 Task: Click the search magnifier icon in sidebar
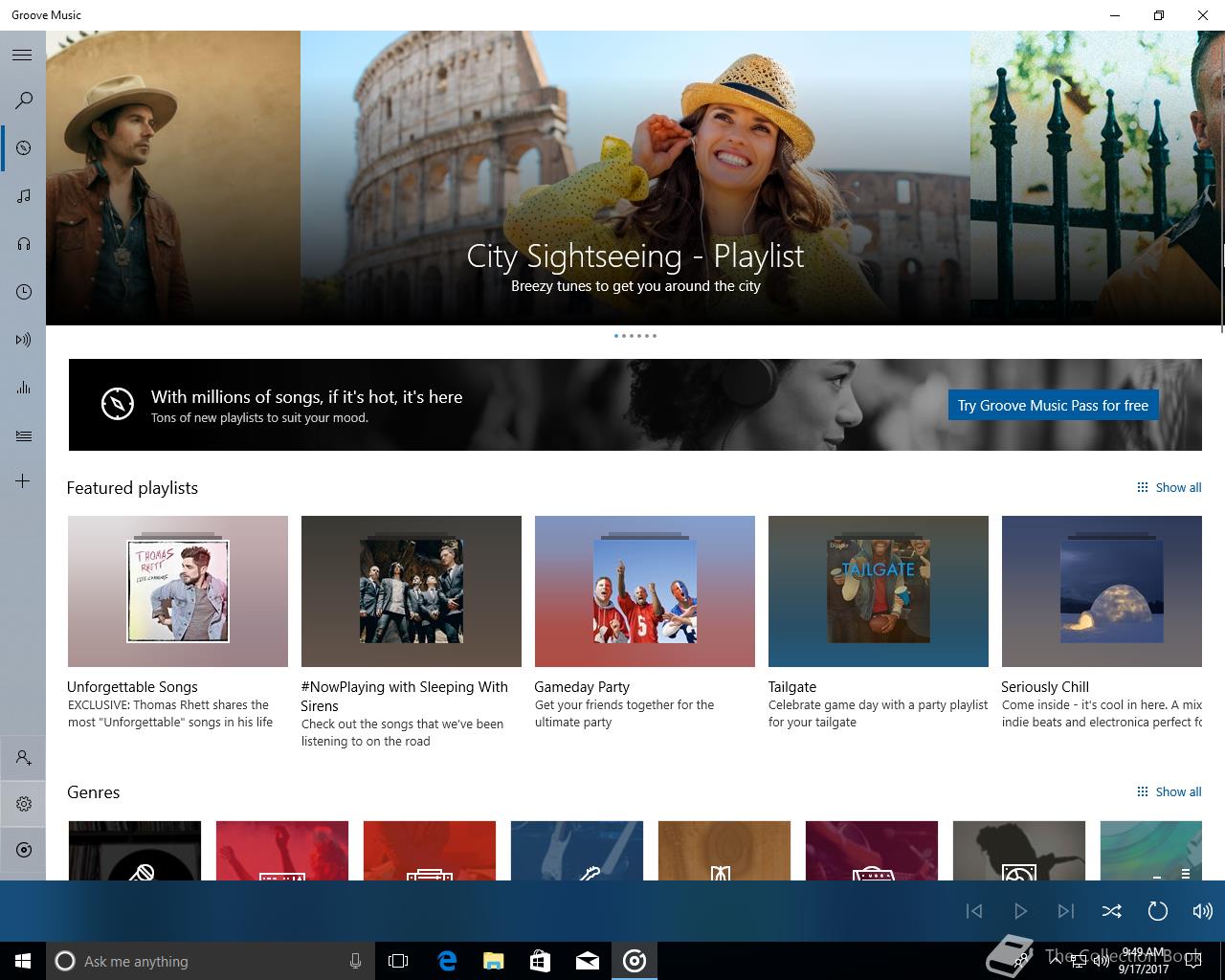tap(23, 100)
